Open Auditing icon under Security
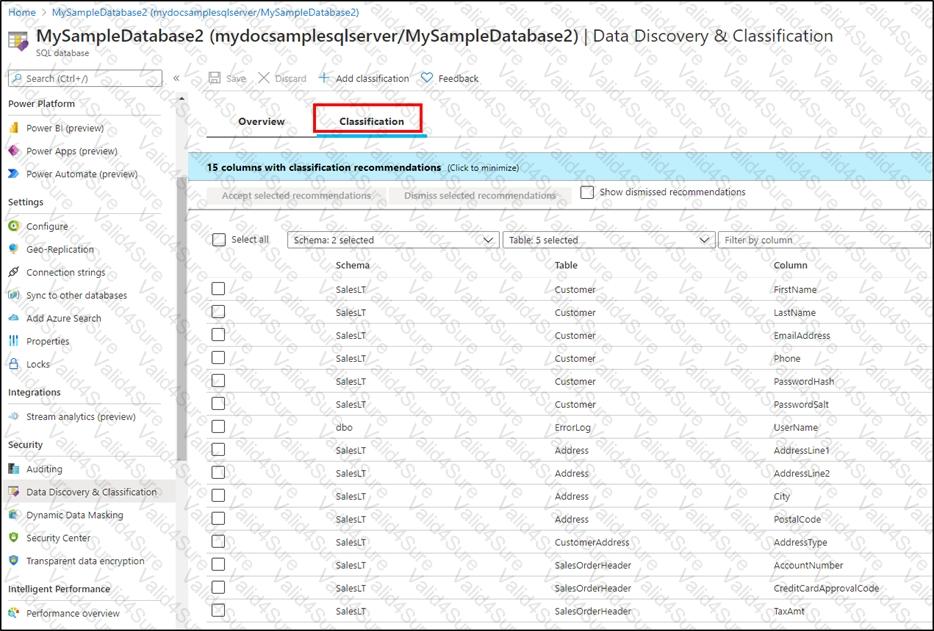This screenshot has width=934, height=631. pos(14,469)
